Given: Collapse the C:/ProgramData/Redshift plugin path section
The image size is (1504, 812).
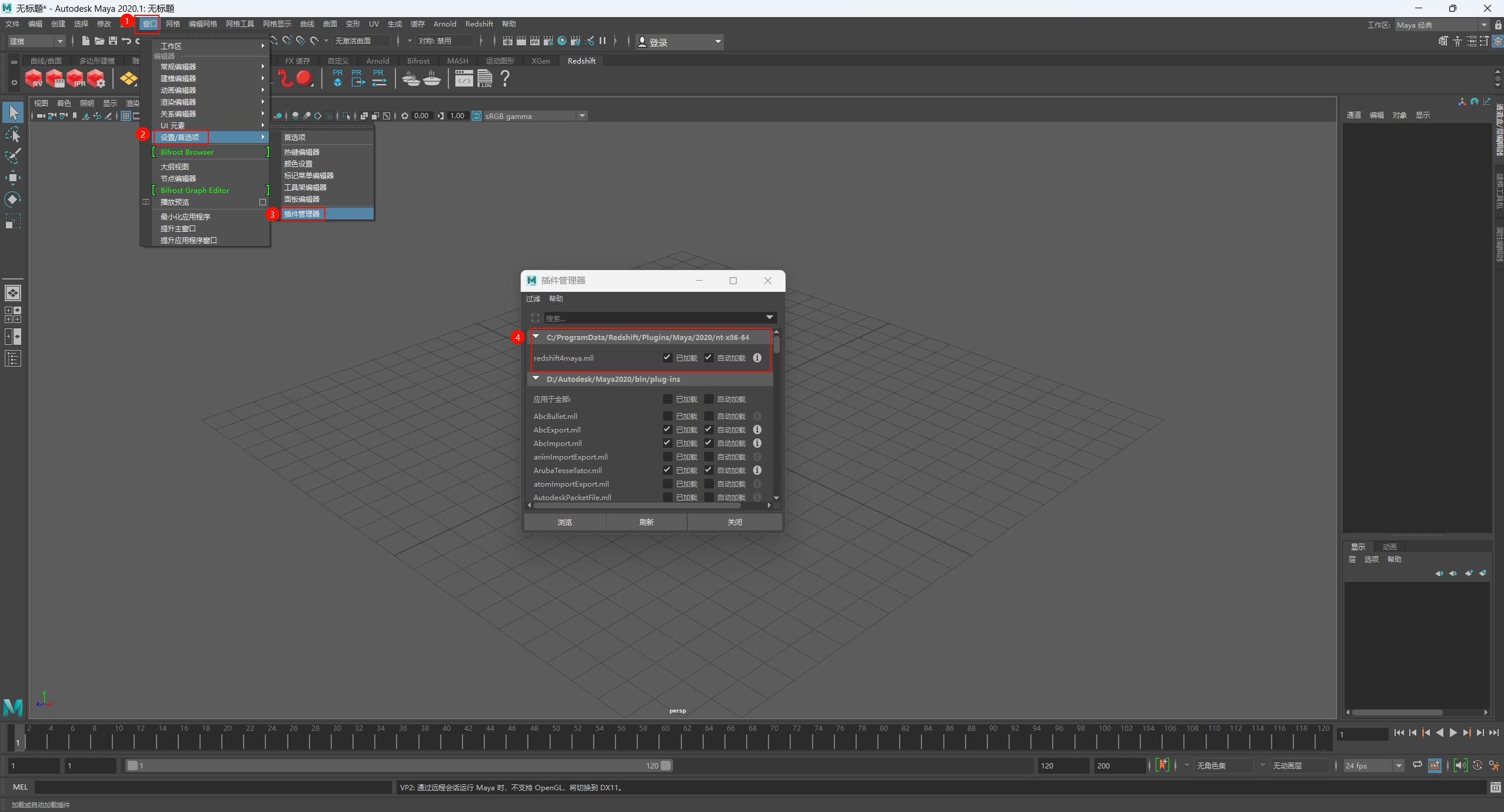Looking at the screenshot, I should [536, 337].
